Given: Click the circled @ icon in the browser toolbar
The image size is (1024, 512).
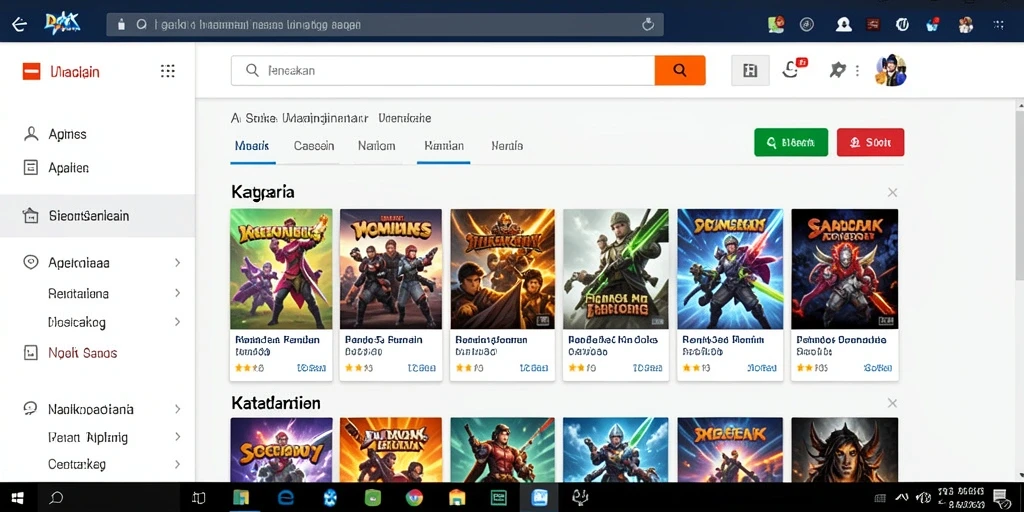Looking at the screenshot, I should (x=807, y=25).
